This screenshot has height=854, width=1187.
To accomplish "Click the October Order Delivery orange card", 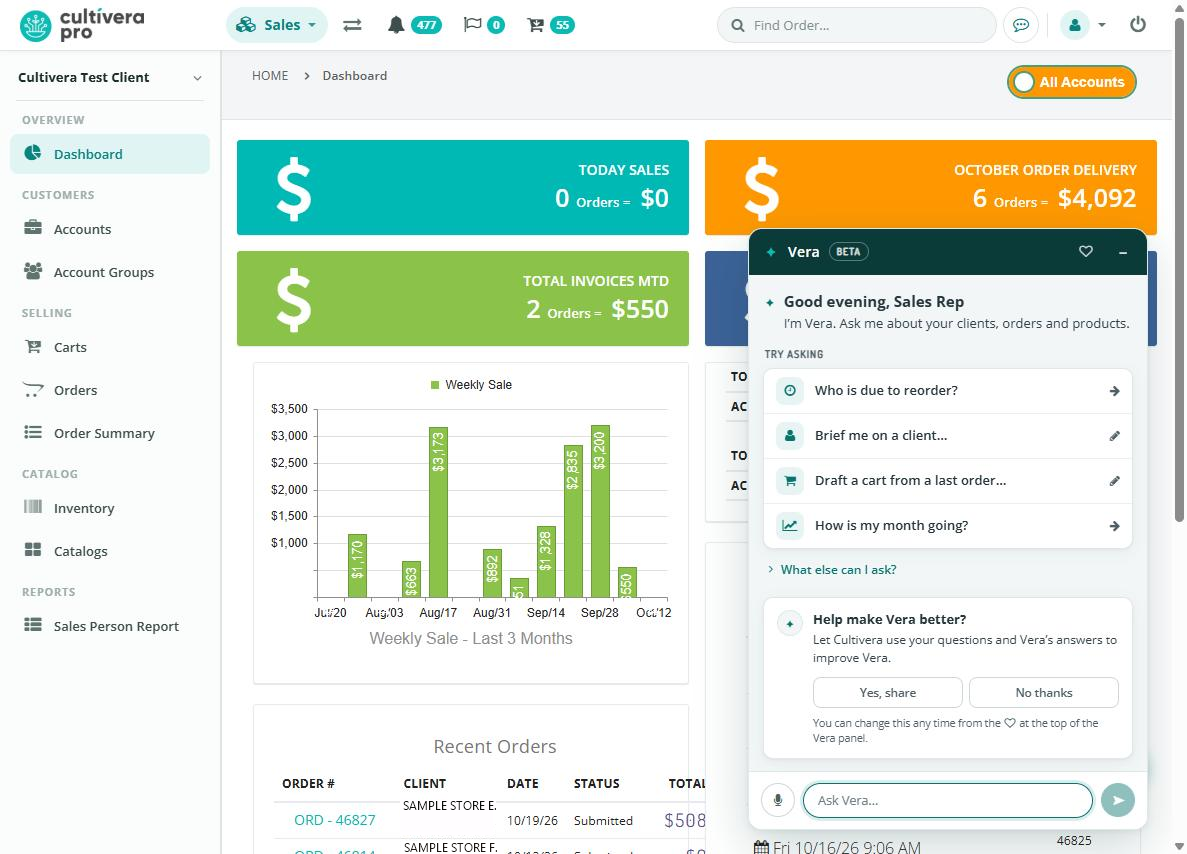I will tap(930, 184).
